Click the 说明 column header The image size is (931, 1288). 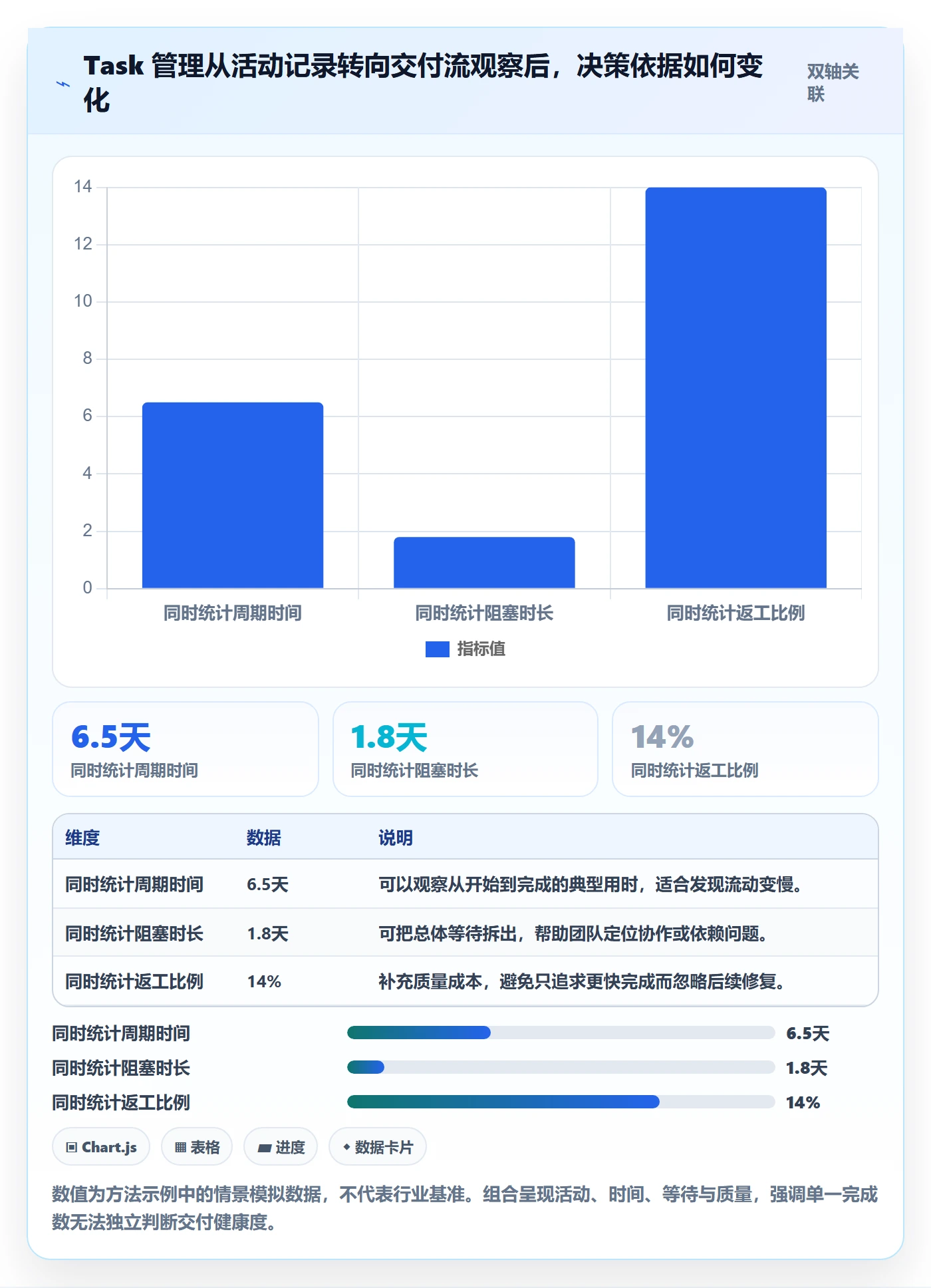[396, 838]
